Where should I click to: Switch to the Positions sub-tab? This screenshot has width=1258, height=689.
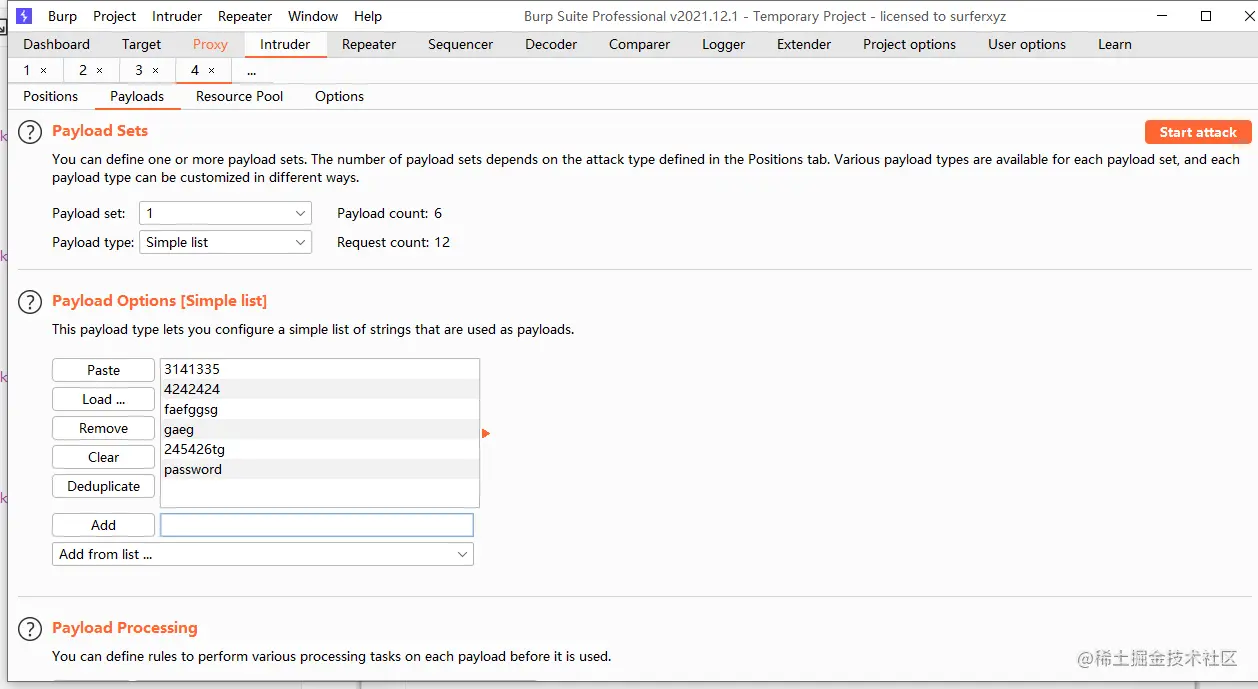(x=51, y=96)
